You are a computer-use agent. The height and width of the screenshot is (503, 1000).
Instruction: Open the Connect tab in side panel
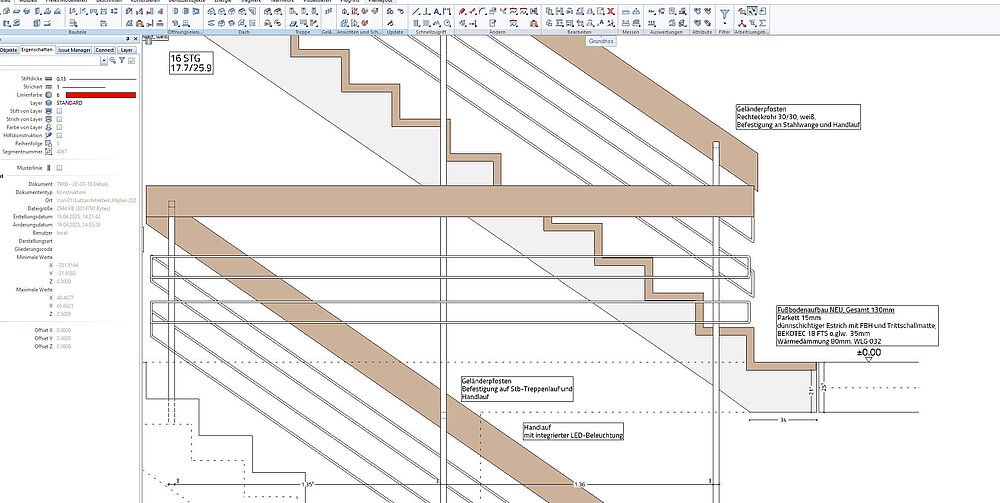coord(104,49)
